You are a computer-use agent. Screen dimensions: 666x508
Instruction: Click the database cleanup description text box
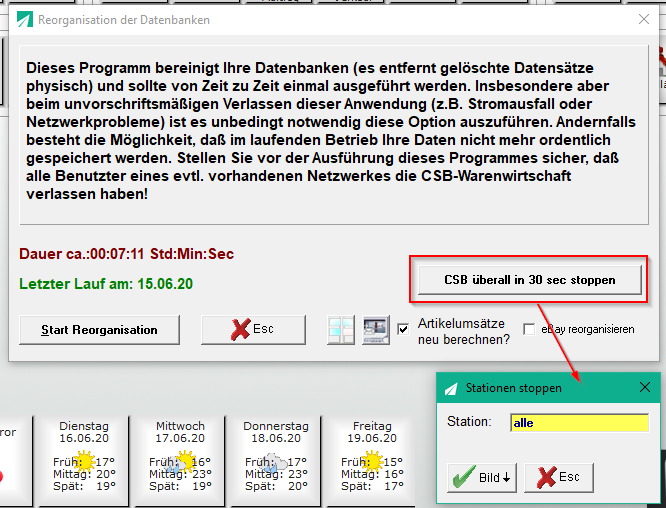click(x=334, y=135)
